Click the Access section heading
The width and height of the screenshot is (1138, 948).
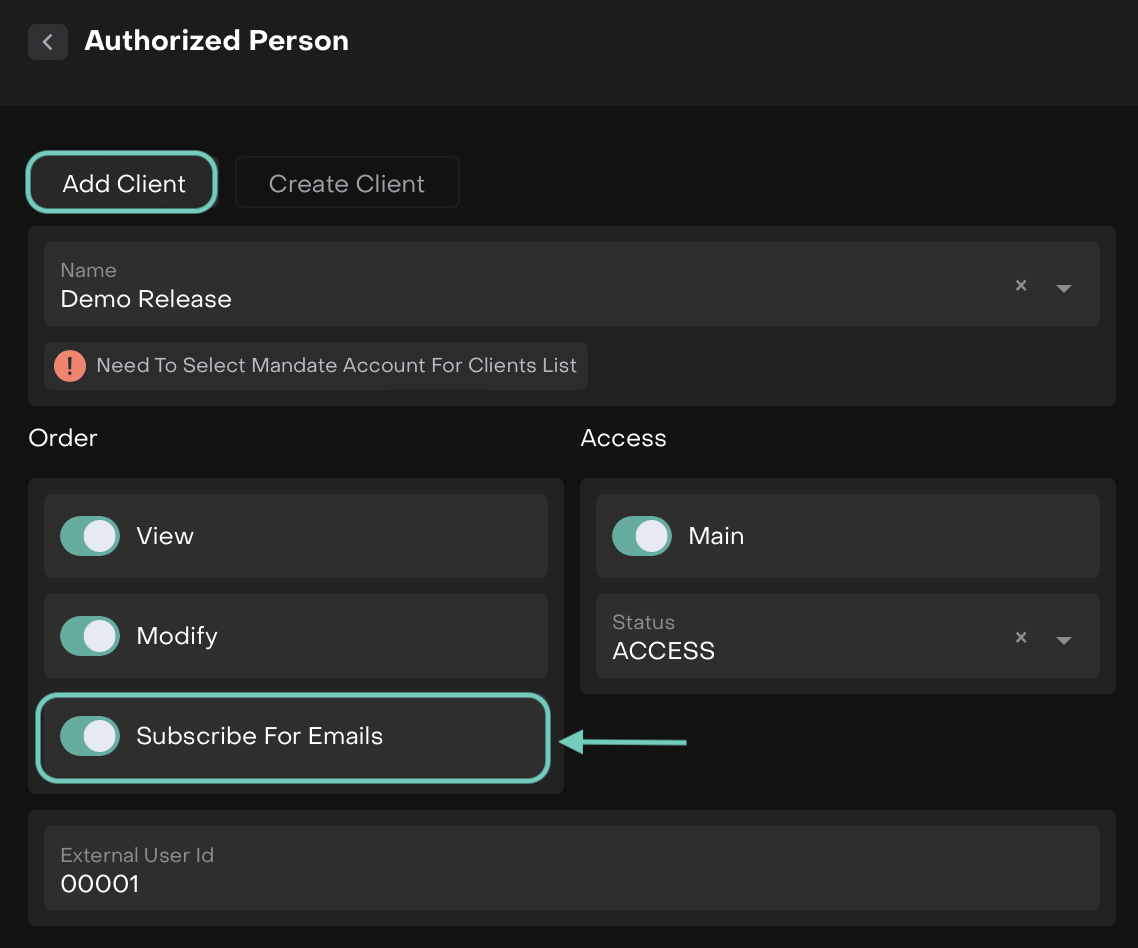coord(623,438)
